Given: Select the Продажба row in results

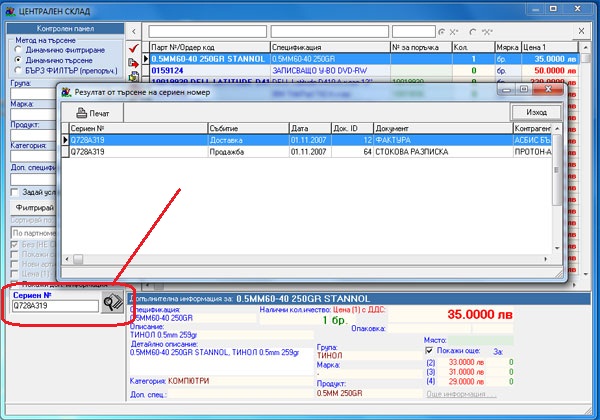Looking at the screenshot, I should [230, 152].
